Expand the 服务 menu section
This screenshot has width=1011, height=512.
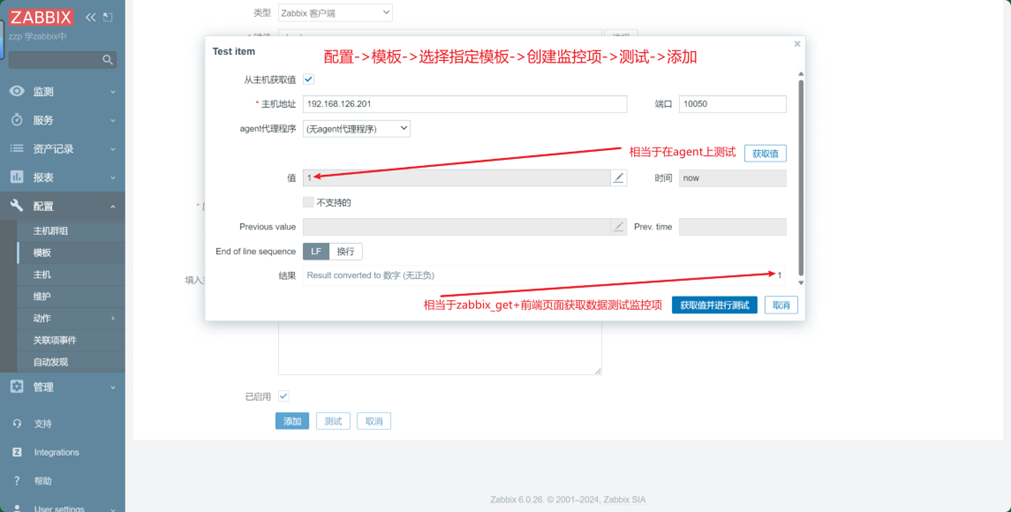point(113,121)
